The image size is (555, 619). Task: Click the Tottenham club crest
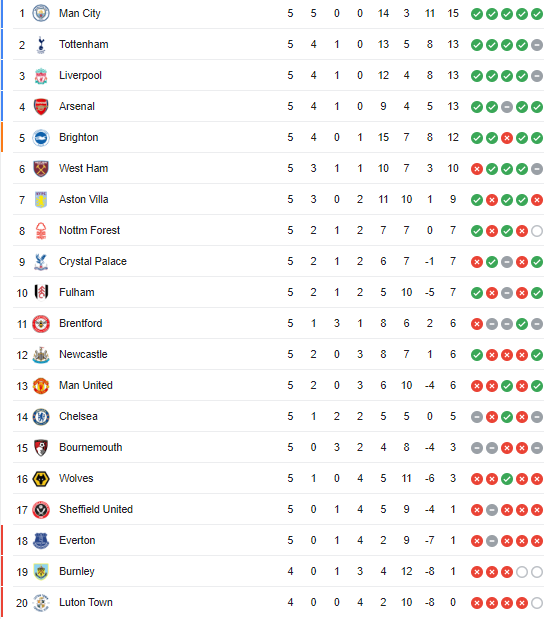coord(41,45)
